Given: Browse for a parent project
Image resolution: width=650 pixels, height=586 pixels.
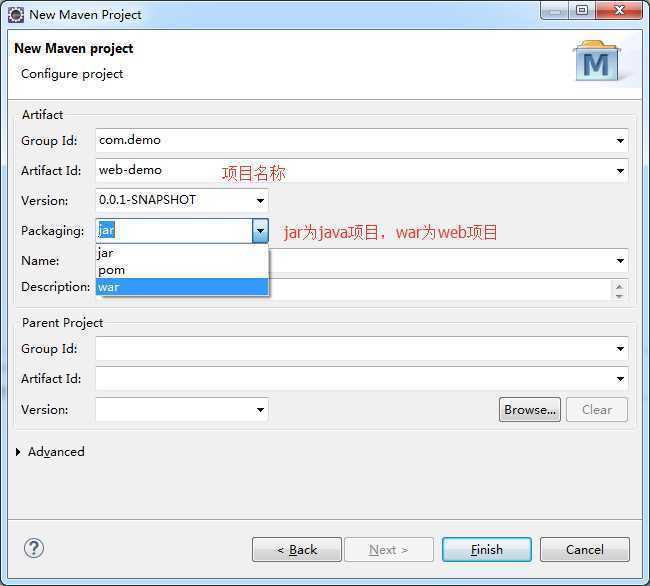Looking at the screenshot, I should tap(530, 409).
